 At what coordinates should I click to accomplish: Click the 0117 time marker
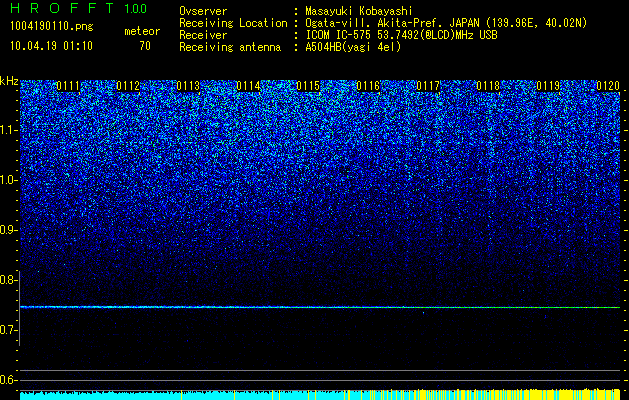pyautogui.click(x=428, y=86)
